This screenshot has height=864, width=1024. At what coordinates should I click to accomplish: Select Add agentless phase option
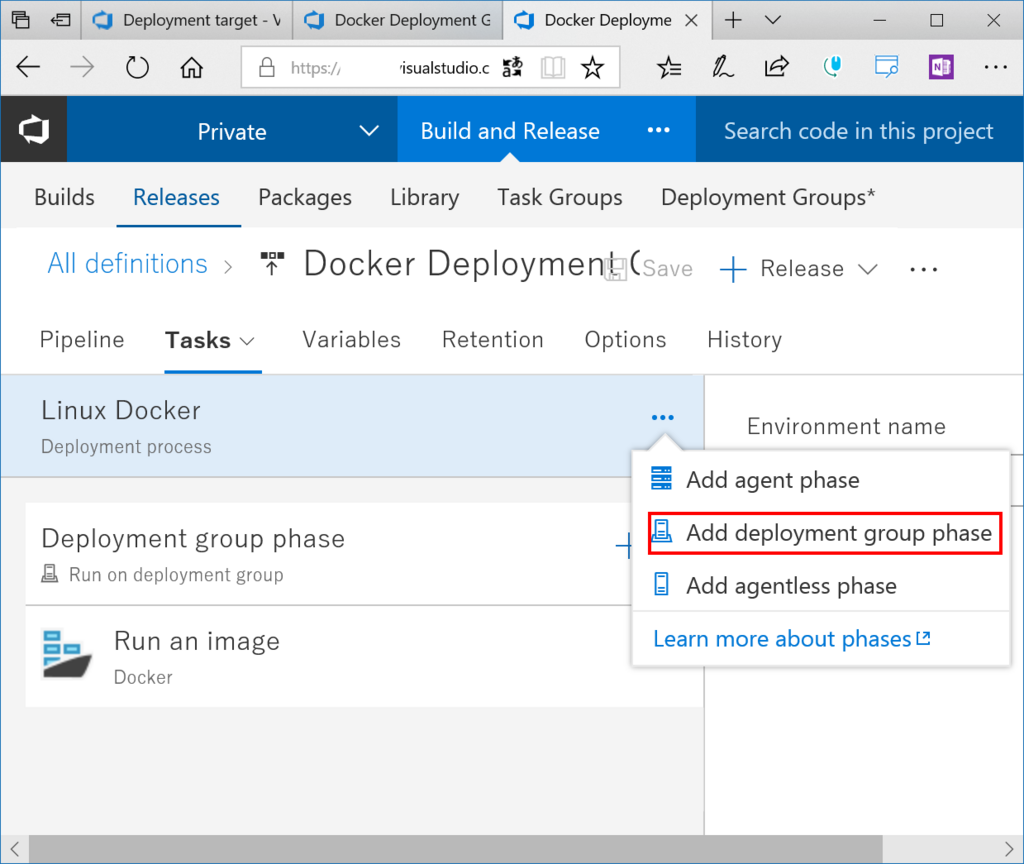(790, 586)
